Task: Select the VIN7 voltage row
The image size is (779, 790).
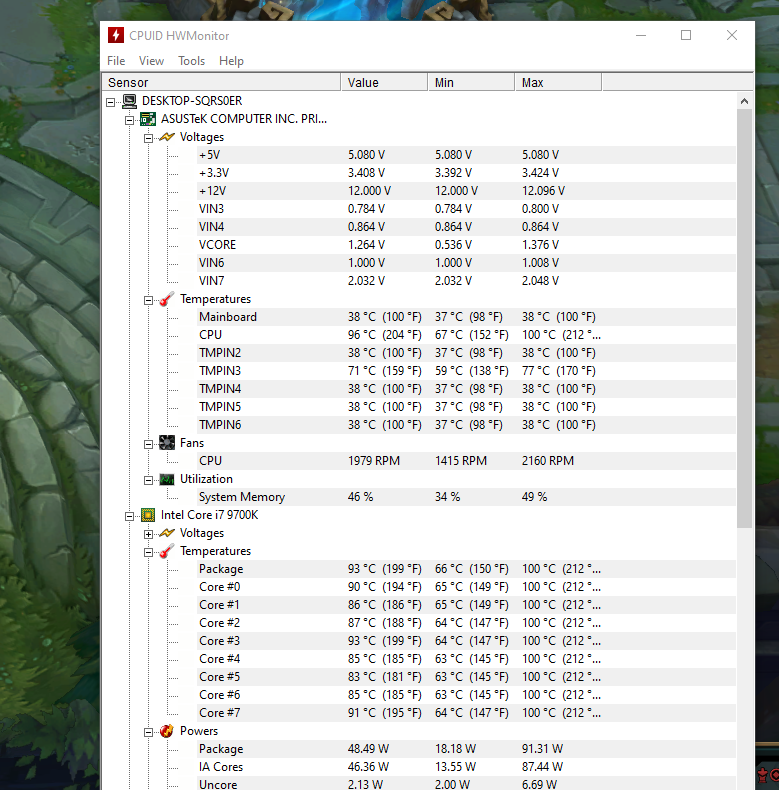Action: 466,281
